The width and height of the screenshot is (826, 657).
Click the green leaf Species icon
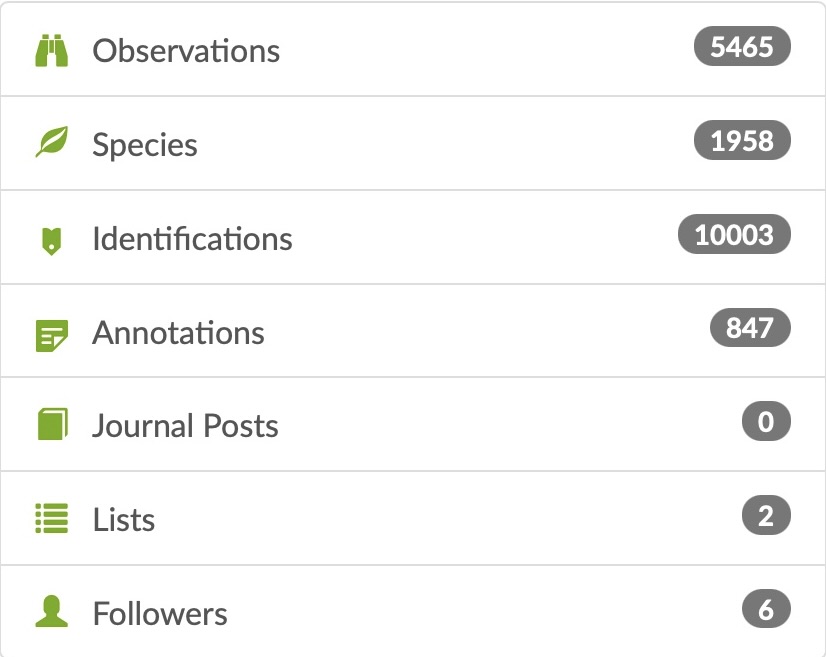coord(52,141)
